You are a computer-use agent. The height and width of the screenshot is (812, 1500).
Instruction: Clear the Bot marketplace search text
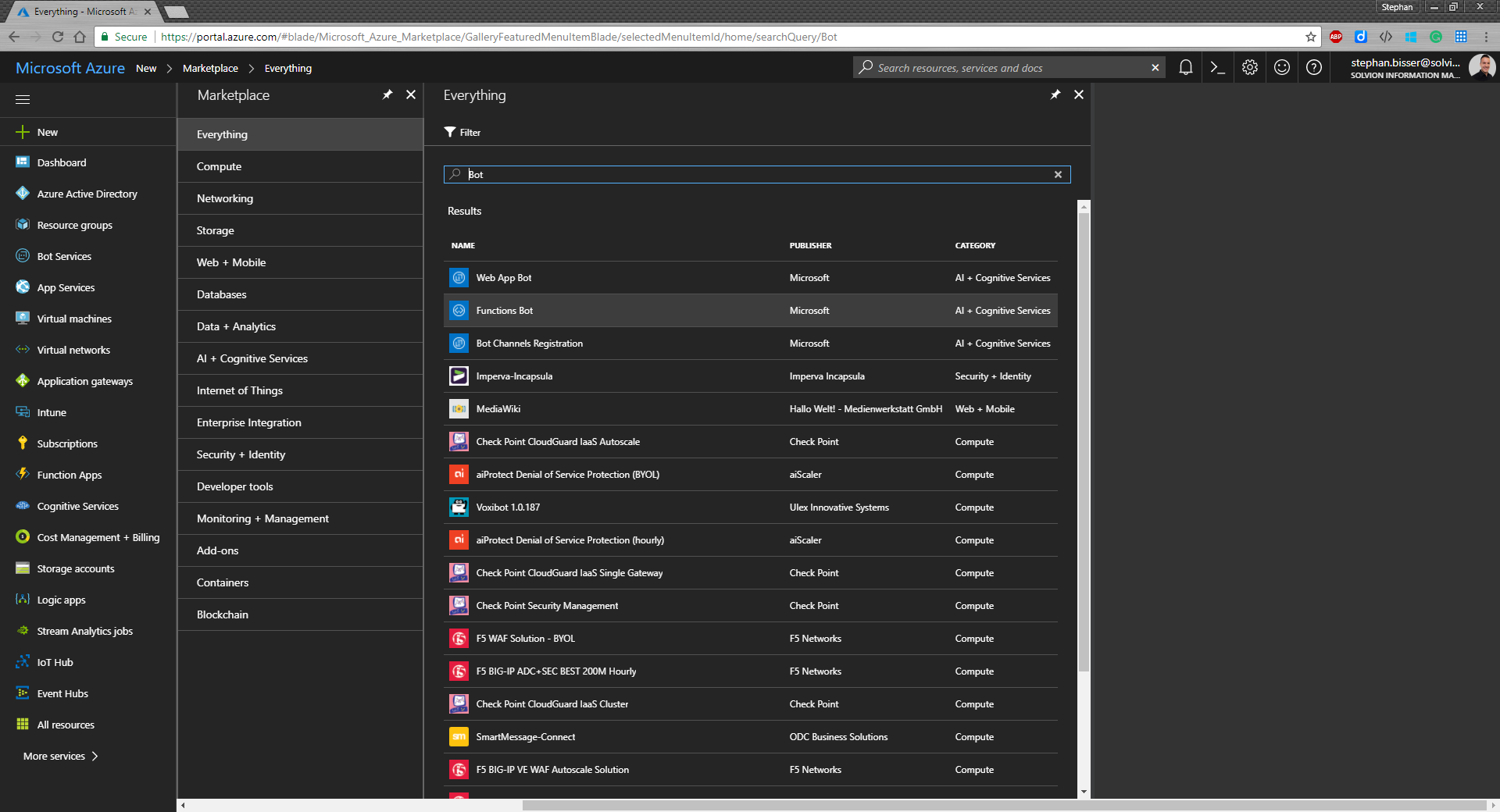(x=1058, y=174)
